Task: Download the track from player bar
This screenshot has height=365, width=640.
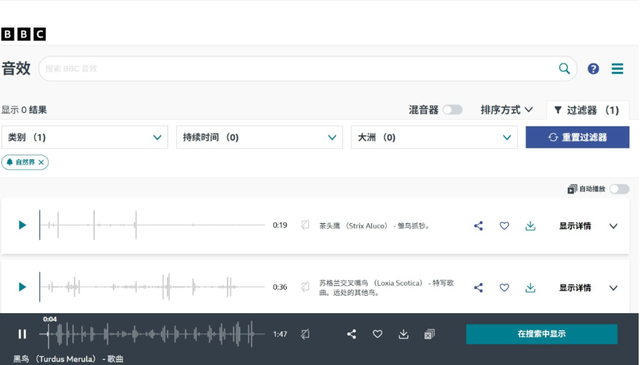Action: click(403, 334)
